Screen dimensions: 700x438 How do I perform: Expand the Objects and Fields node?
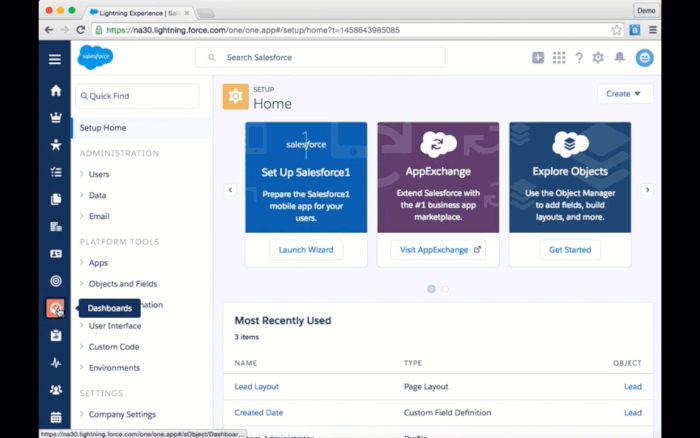coord(82,283)
